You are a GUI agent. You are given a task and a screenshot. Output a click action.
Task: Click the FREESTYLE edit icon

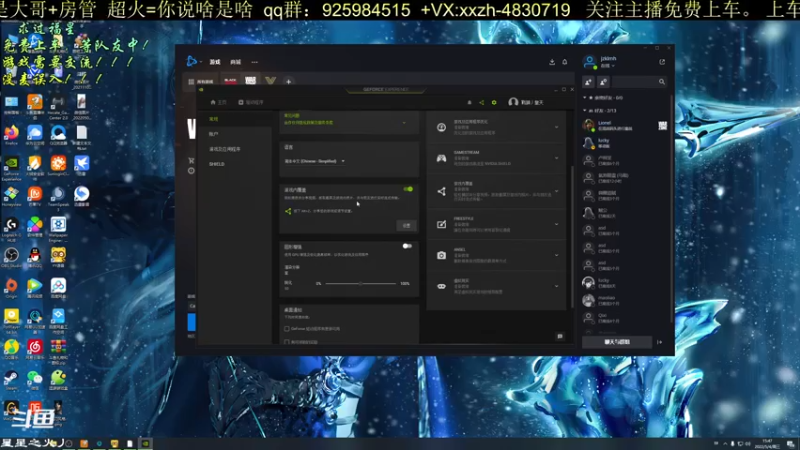click(x=441, y=224)
